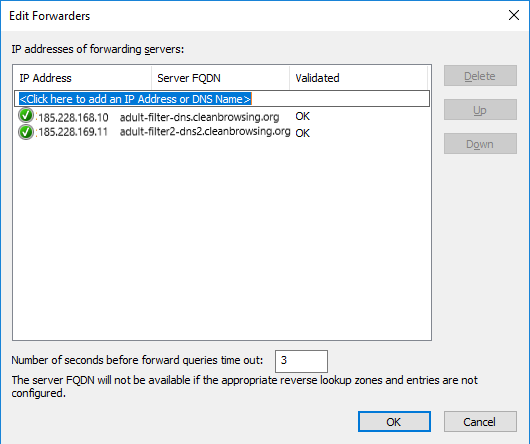Image resolution: width=530 pixels, height=444 pixels.
Task: Confirm with the OK button
Action: (394, 422)
